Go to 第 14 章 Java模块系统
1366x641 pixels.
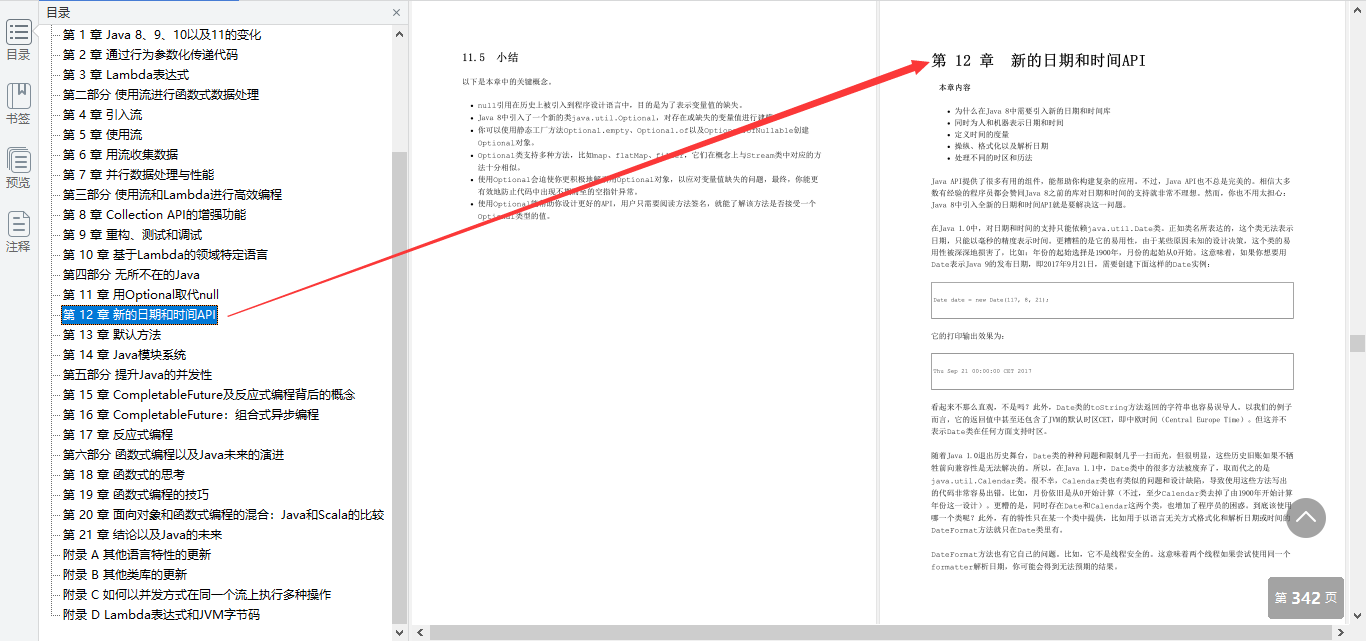[x=124, y=354]
